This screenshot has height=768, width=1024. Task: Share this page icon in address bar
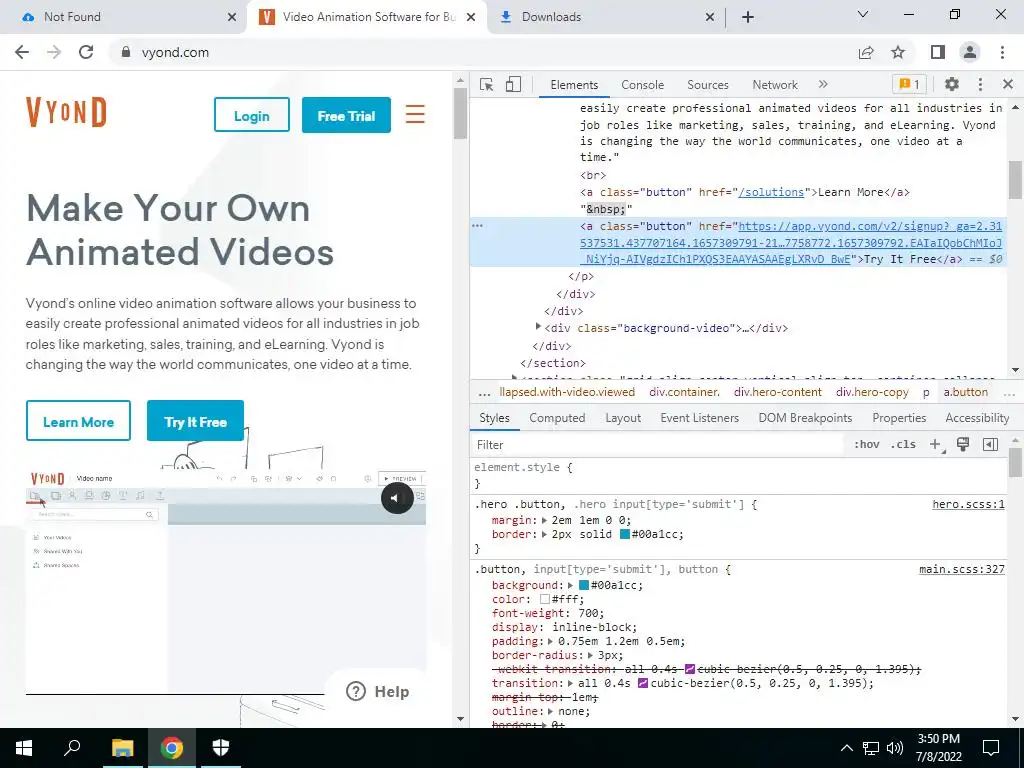pyautogui.click(x=866, y=52)
